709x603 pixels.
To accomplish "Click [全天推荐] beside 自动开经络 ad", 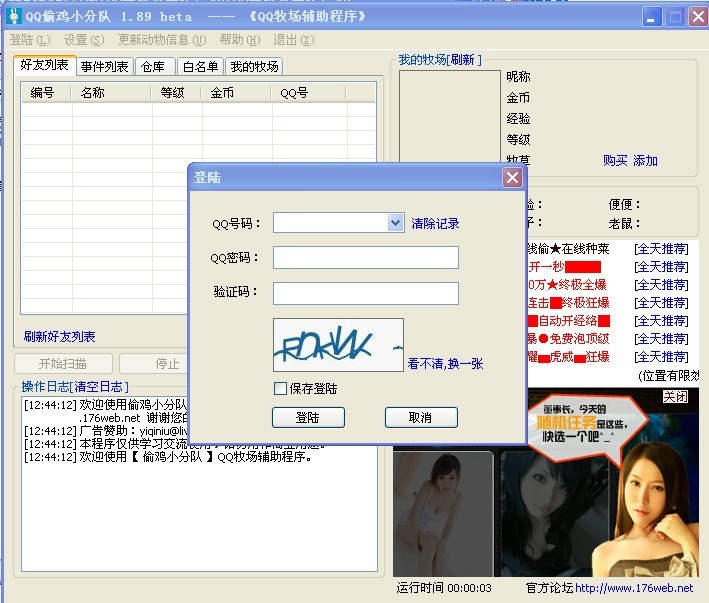I will (x=662, y=320).
